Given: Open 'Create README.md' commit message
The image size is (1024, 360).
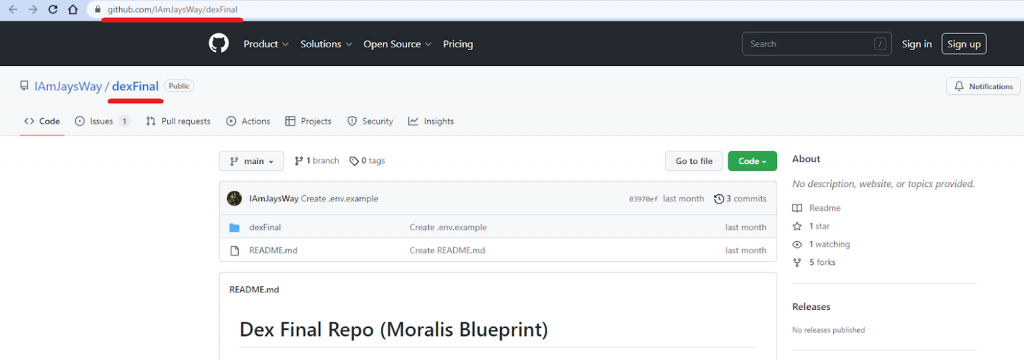Looking at the screenshot, I should pyautogui.click(x=447, y=250).
